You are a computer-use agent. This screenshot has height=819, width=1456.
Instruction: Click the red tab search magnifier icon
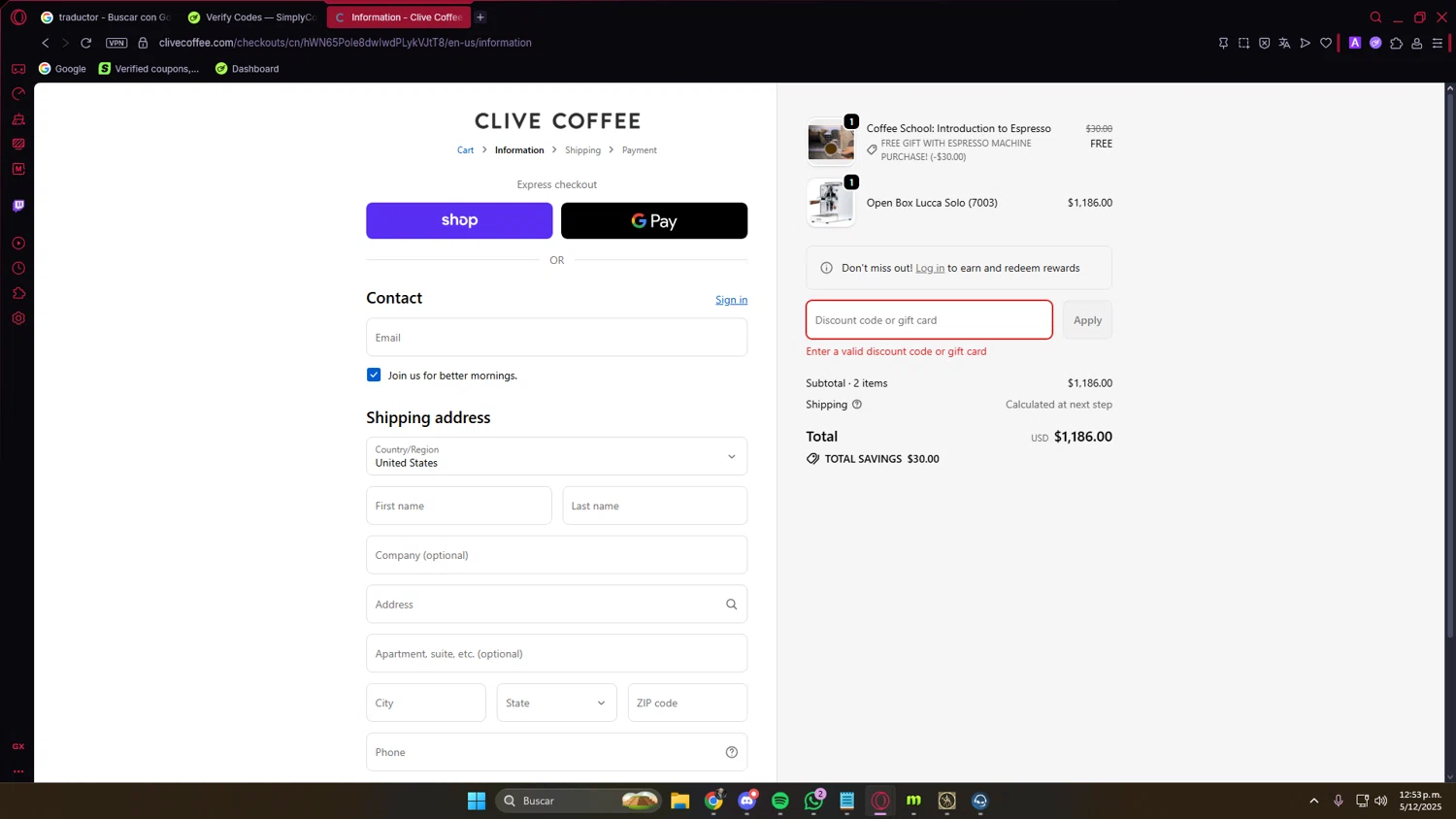tap(1375, 17)
